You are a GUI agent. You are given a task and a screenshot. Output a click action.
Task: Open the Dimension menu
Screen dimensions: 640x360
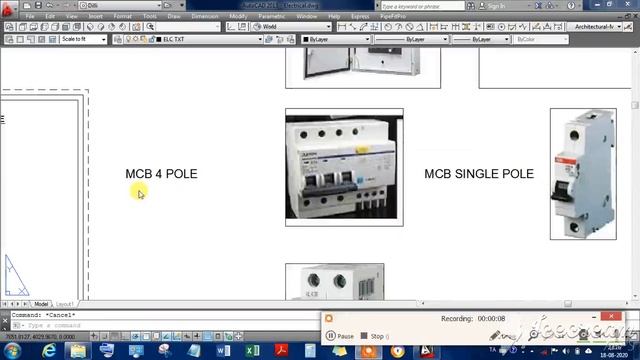[x=205, y=16]
